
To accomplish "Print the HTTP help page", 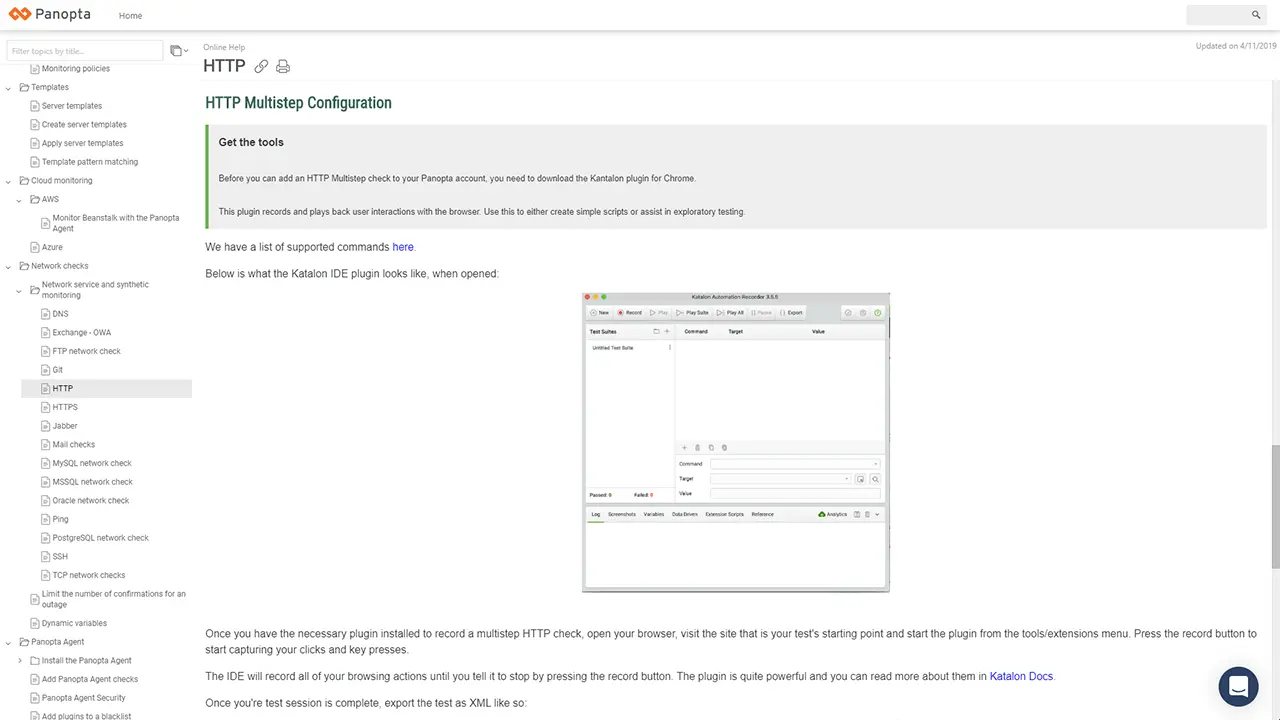I will [x=283, y=66].
